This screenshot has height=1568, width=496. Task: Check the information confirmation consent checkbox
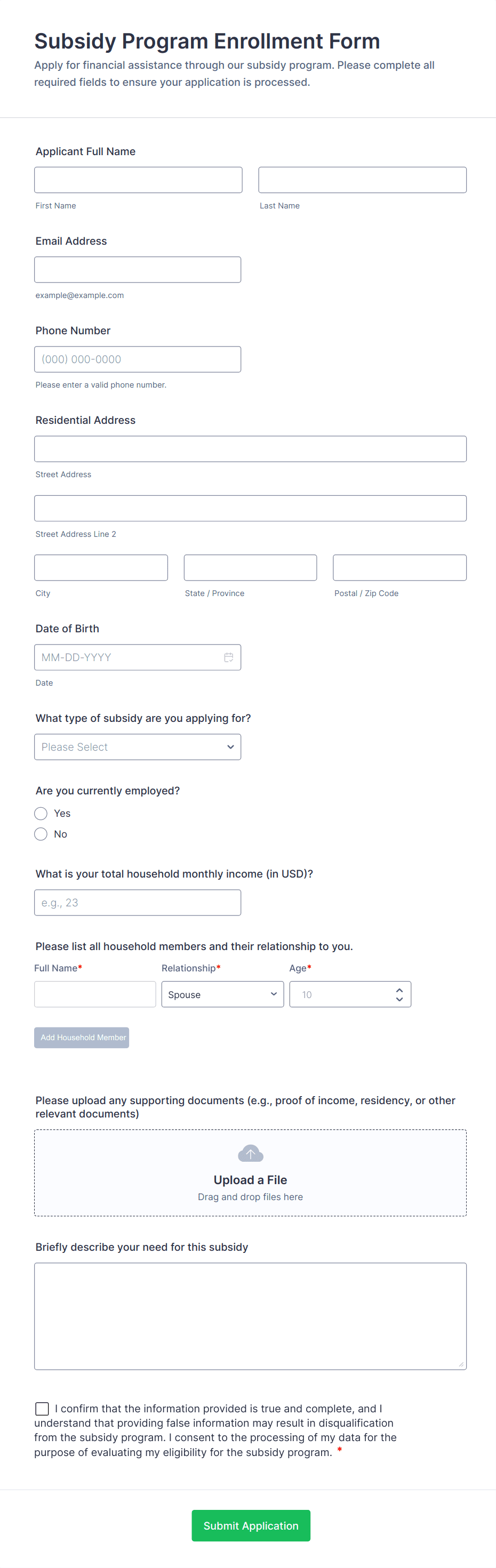click(42, 1409)
